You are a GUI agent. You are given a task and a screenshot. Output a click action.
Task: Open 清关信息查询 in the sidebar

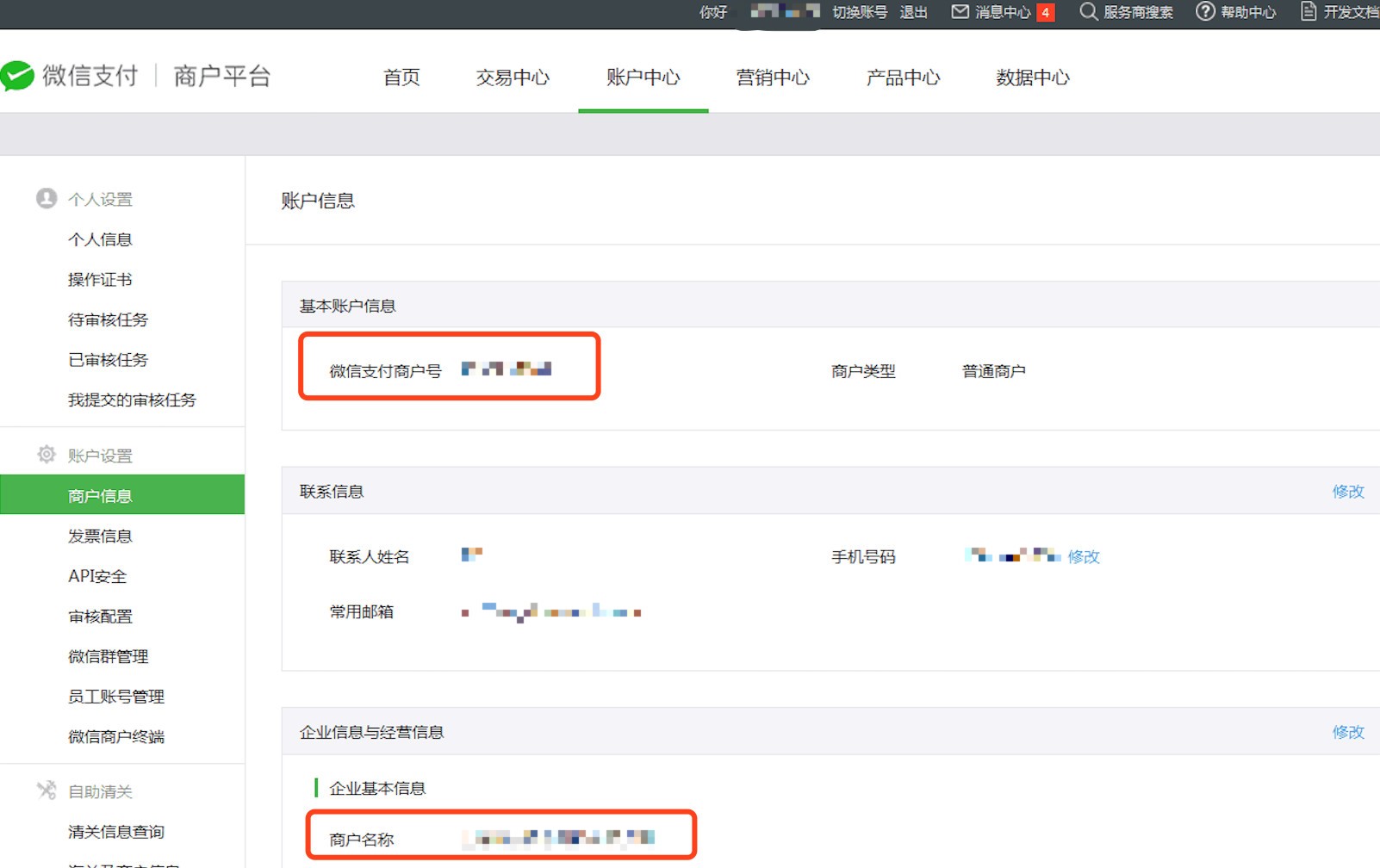tap(116, 832)
